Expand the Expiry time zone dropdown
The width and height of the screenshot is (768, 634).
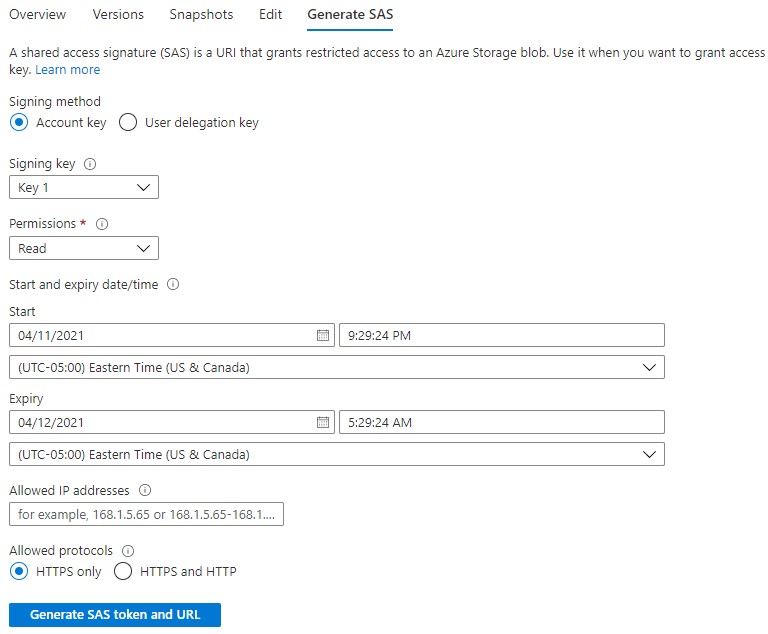click(x=336, y=454)
